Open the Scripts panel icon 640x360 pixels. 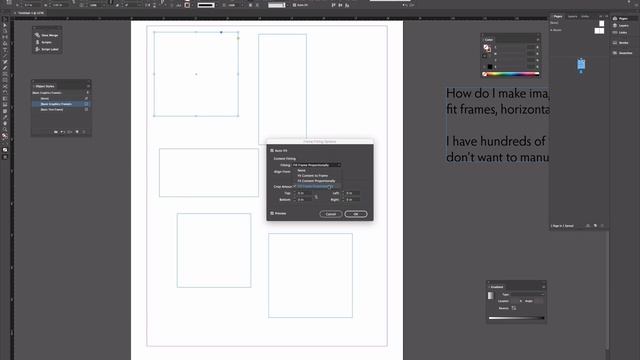38,42
